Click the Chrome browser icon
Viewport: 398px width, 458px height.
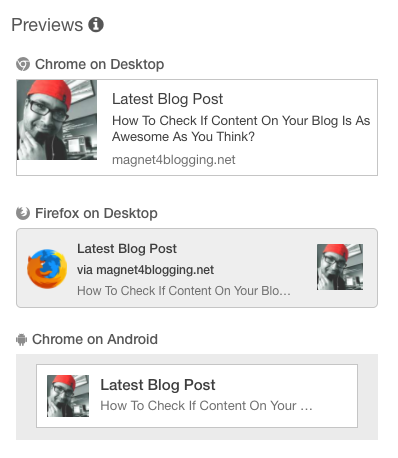coord(23,64)
